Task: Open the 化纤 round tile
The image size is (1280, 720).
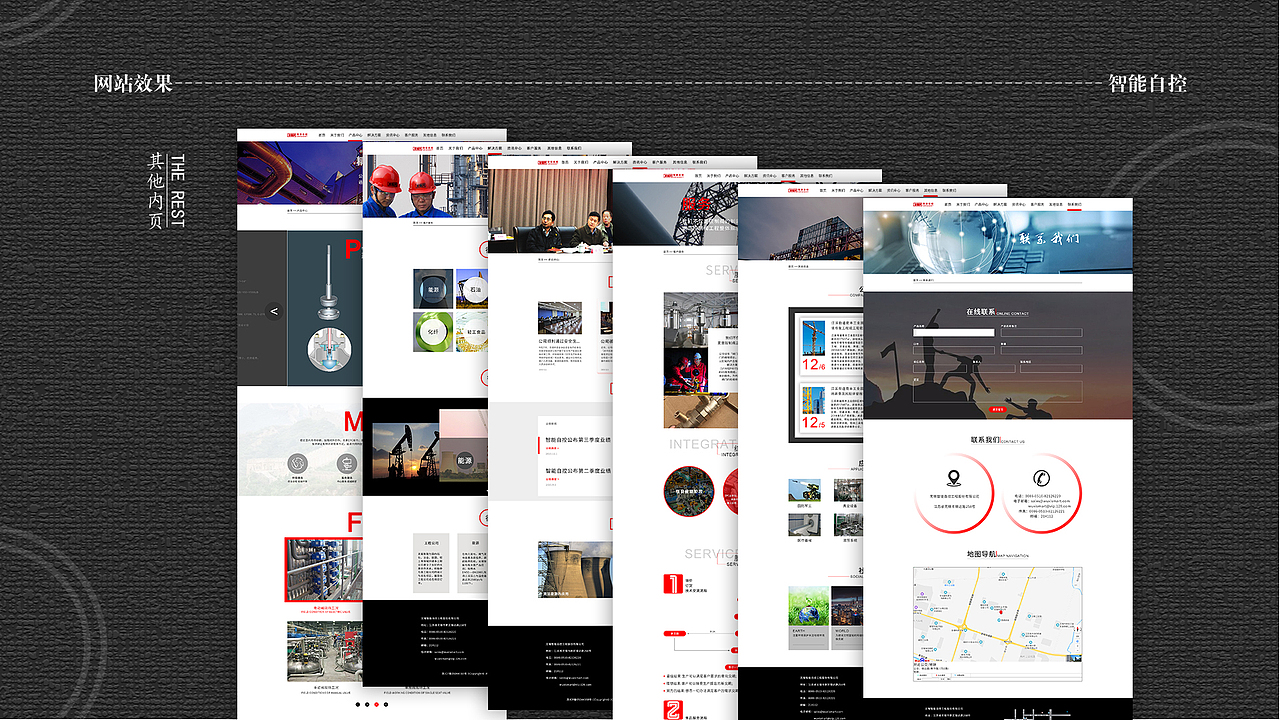Action: [433, 332]
